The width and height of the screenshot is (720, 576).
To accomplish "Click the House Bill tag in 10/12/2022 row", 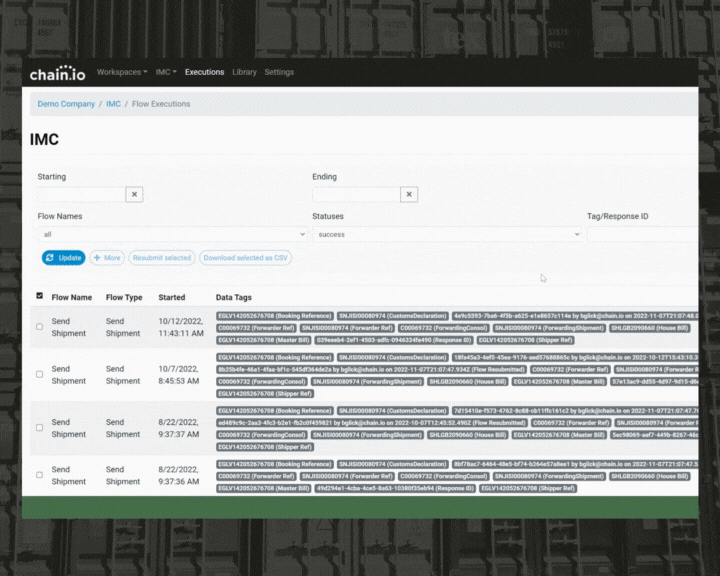I will tap(650, 328).
